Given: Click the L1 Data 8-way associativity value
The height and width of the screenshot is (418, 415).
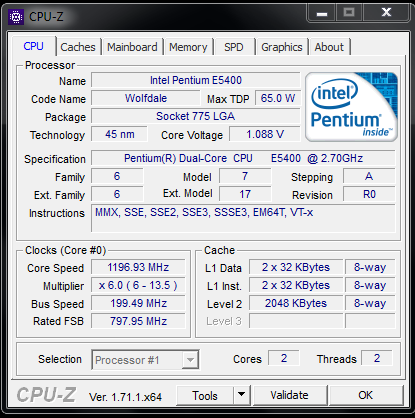Looking at the screenshot, I should [x=370, y=267].
